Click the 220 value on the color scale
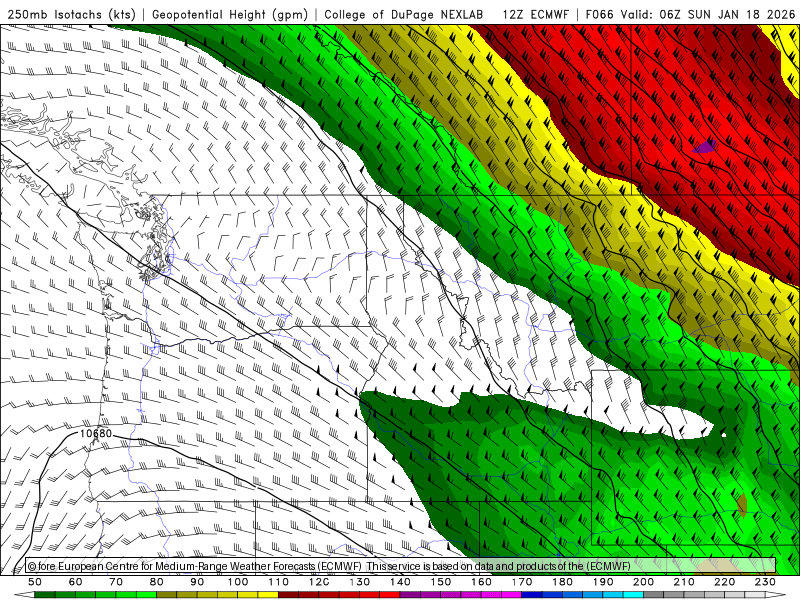The image size is (800, 600). pyautogui.click(x=724, y=582)
